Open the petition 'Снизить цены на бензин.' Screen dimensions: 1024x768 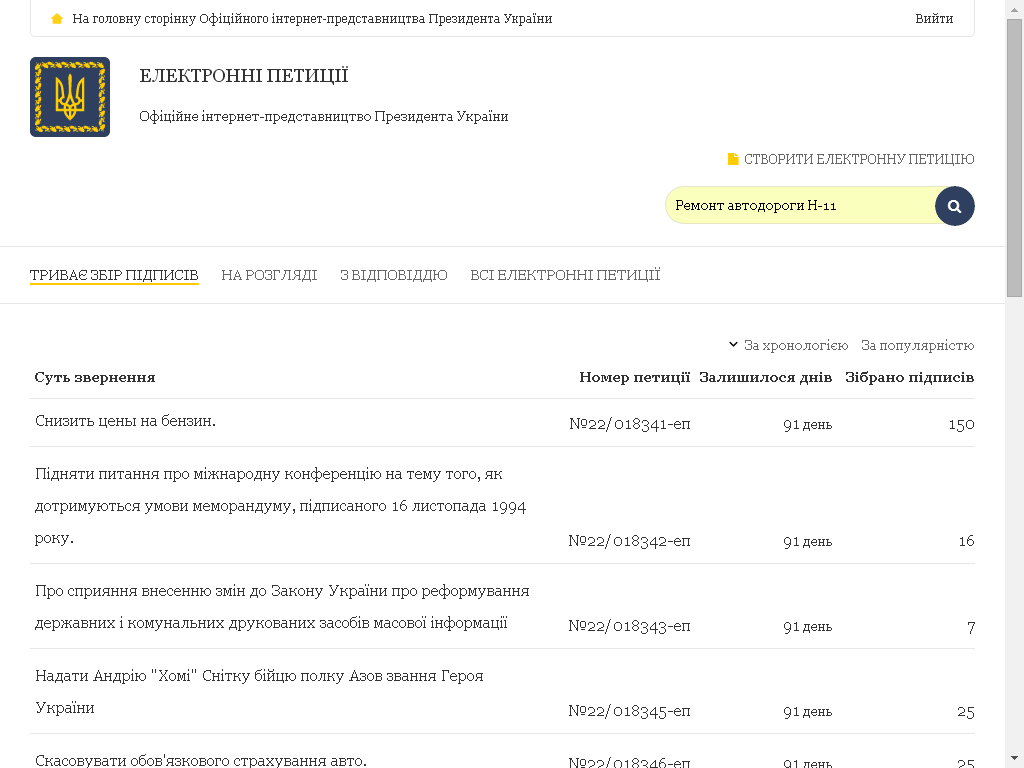(x=126, y=421)
